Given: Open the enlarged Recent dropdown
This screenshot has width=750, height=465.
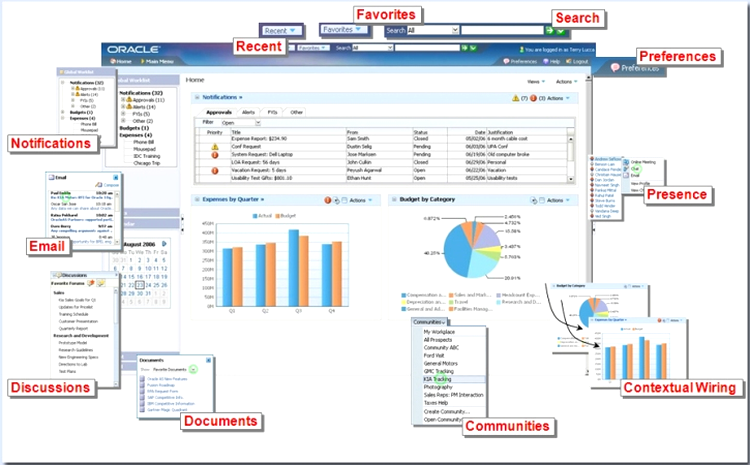Looking at the screenshot, I should click(x=281, y=31).
